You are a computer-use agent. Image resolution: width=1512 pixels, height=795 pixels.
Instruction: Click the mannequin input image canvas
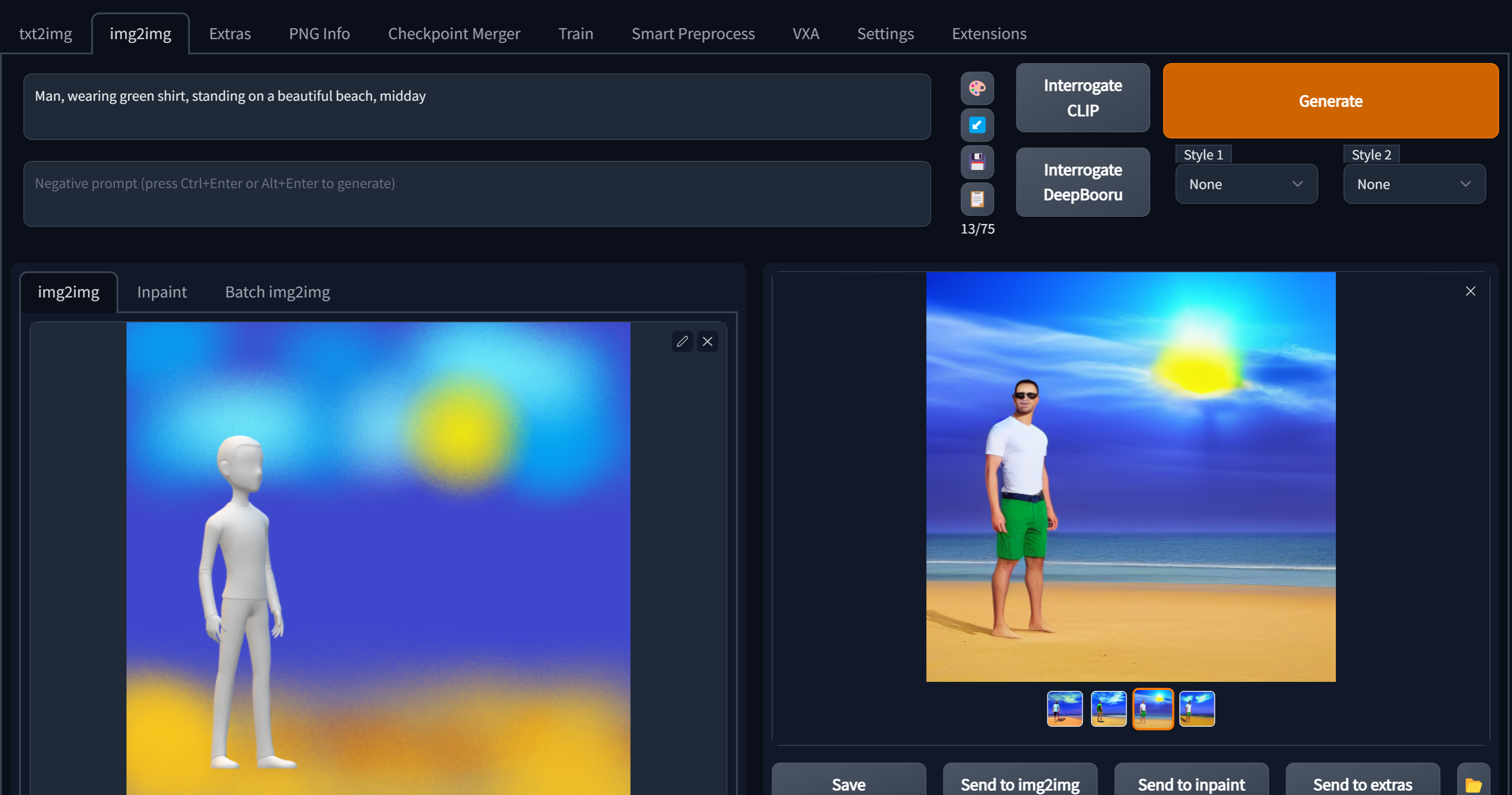tap(378, 558)
